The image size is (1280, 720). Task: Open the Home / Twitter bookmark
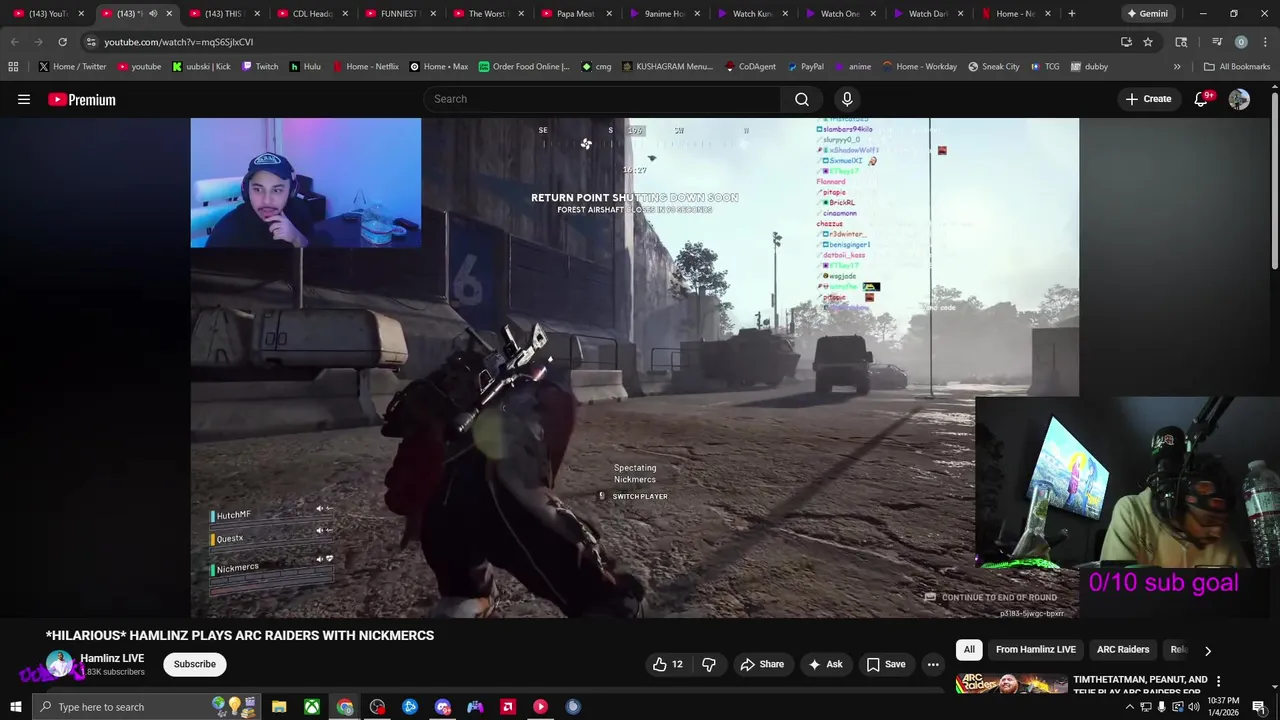[x=73, y=67]
